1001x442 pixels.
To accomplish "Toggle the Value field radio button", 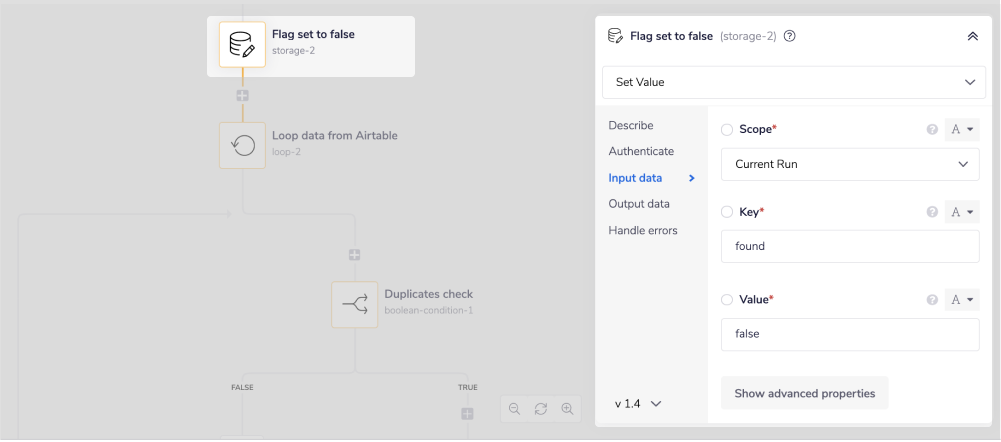I will coord(727,300).
